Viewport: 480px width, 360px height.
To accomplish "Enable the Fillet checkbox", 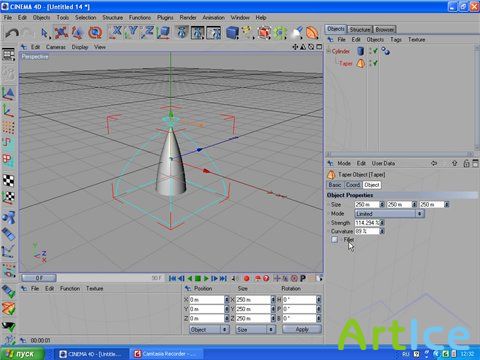I will 335,239.
